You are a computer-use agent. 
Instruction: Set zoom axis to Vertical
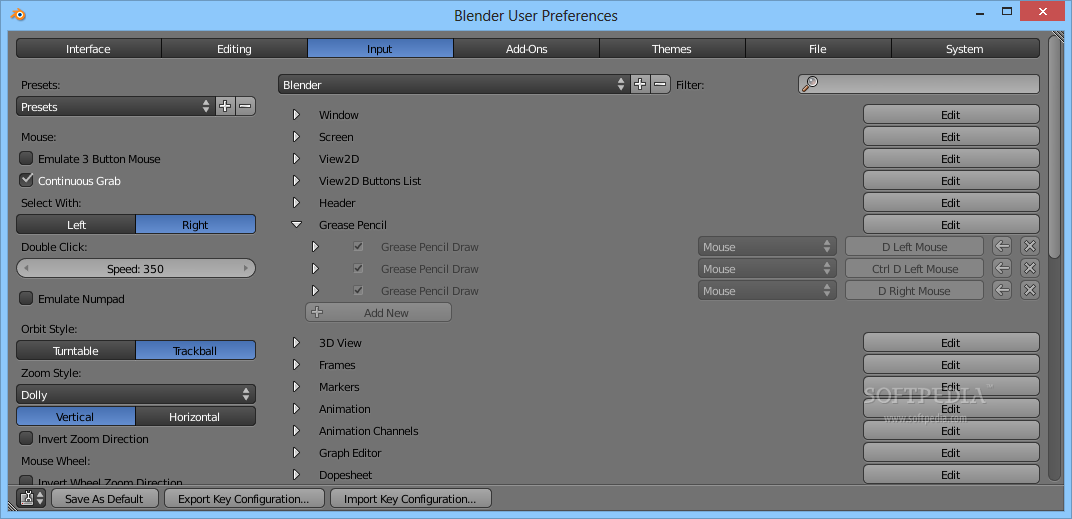click(76, 416)
